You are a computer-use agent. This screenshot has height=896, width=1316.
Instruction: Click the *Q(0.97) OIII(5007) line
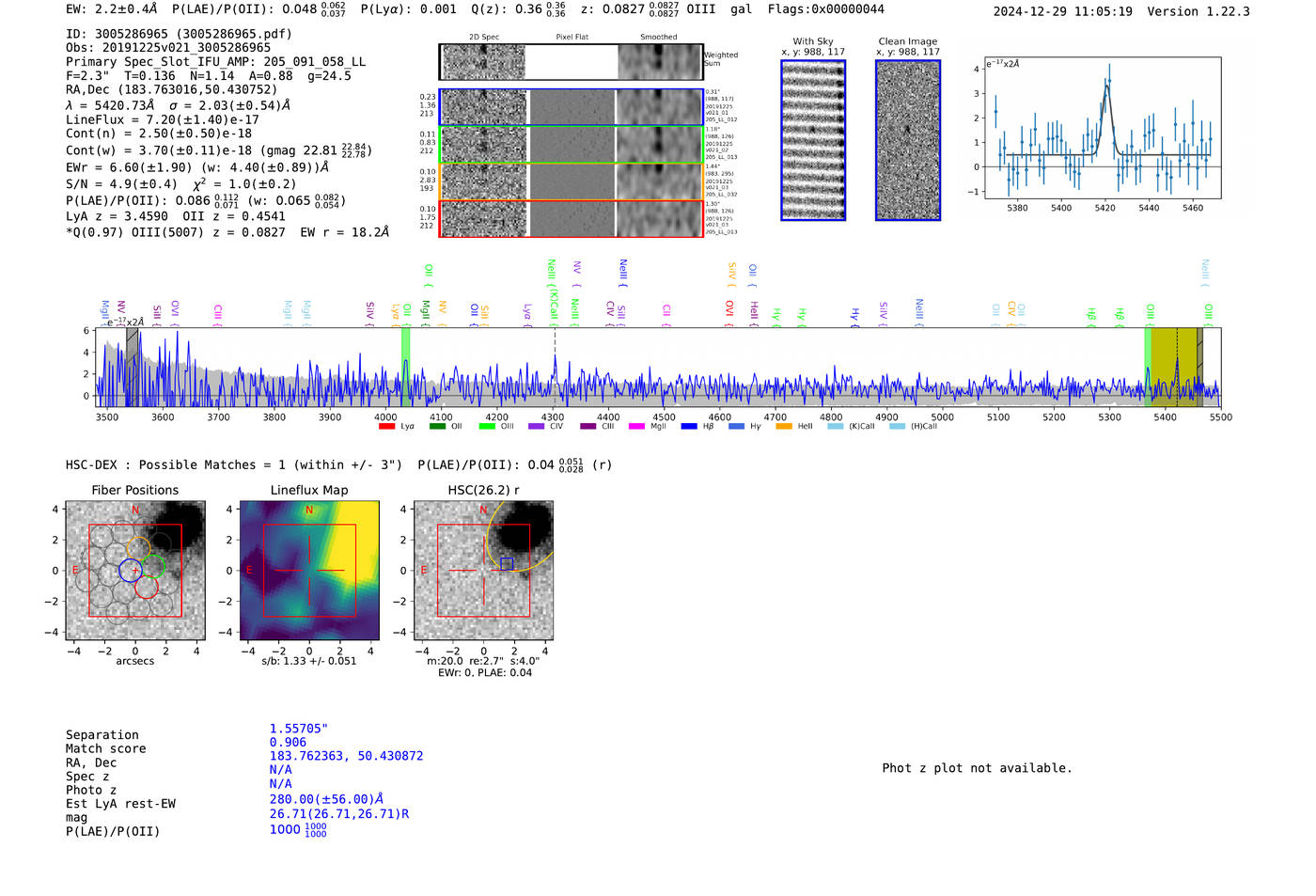pyautogui.click(x=227, y=232)
